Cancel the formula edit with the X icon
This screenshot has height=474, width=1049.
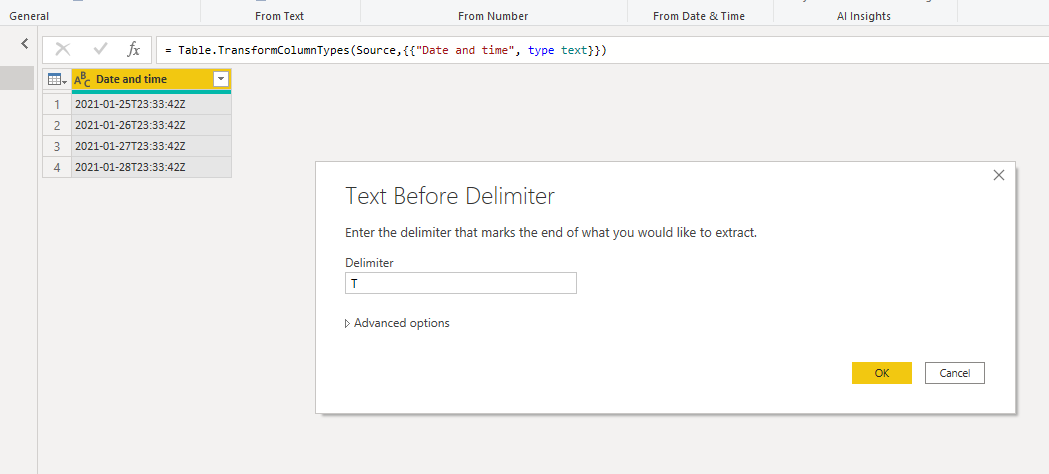(x=63, y=49)
